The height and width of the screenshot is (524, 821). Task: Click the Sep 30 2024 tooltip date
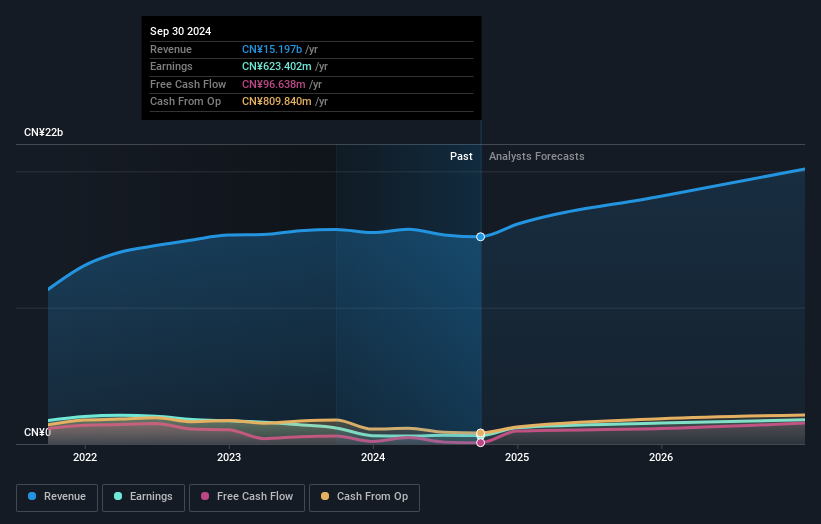click(x=181, y=31)
